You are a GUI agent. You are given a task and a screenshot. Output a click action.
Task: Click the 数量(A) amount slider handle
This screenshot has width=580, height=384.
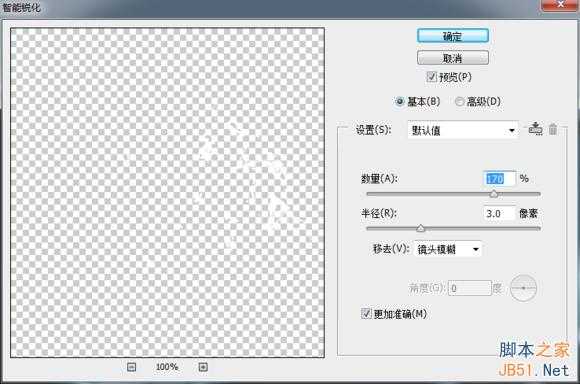click(494, 194)
